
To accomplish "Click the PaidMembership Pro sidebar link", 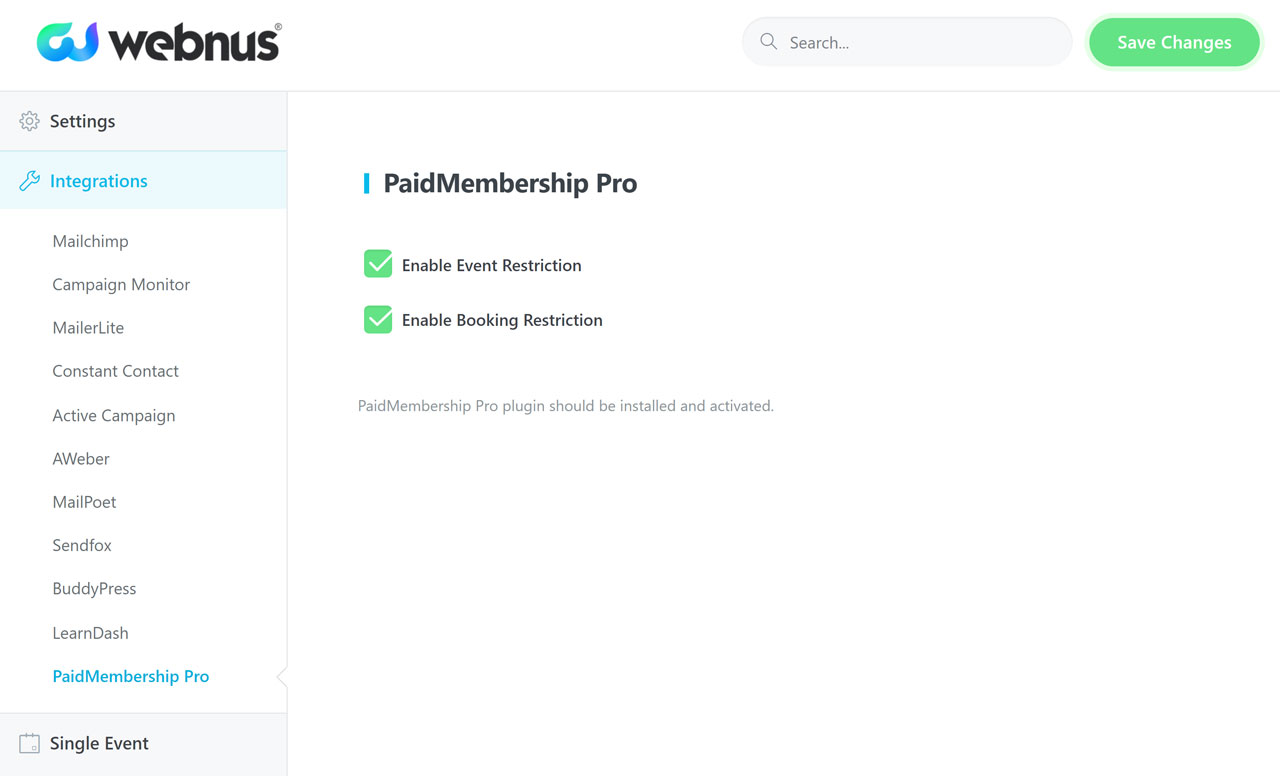I will (x=131, y=676).
